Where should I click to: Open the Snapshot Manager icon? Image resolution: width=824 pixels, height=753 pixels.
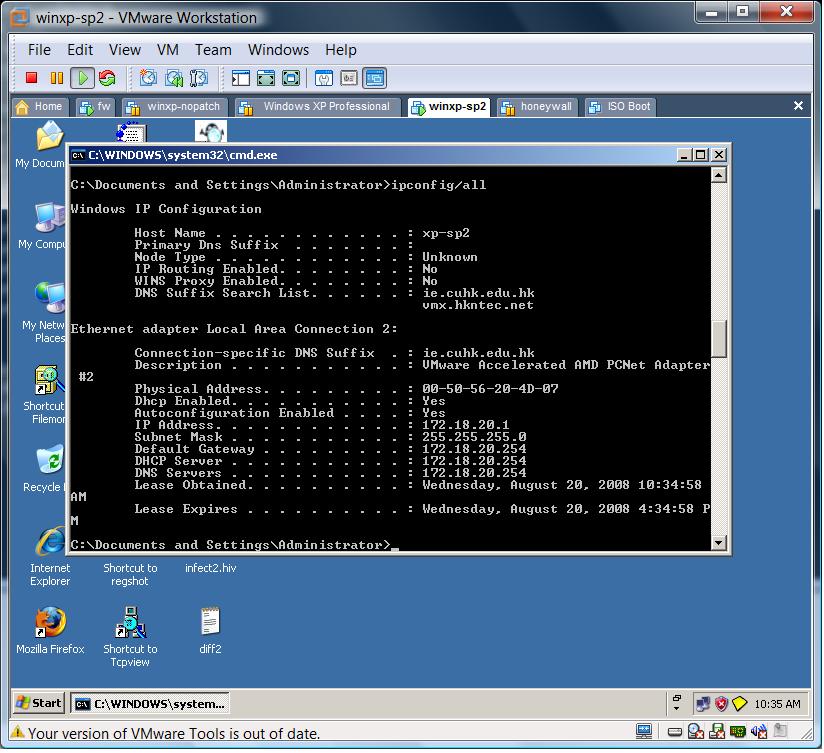199,78
